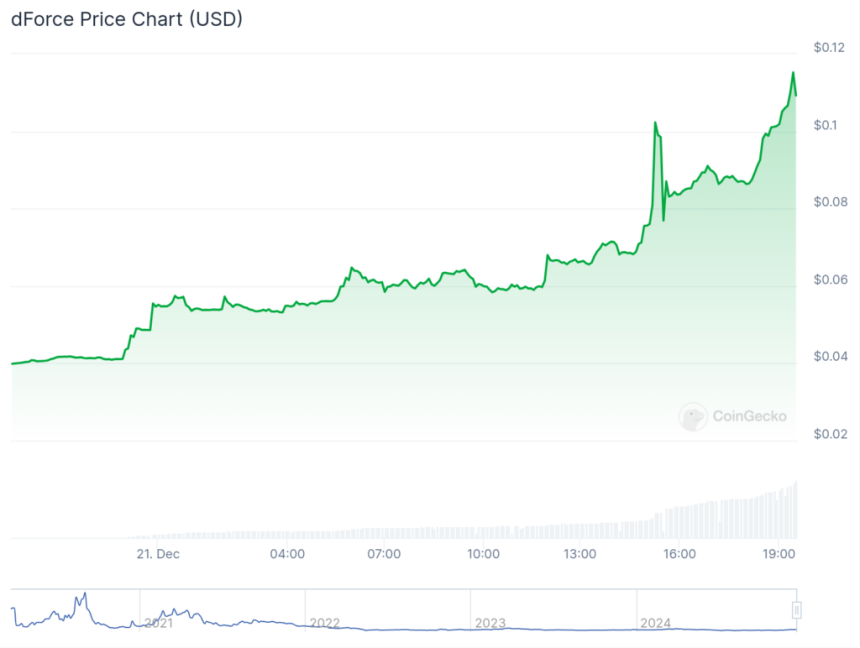Click the 19:00 time axis label
This screenshot has height=648, width=860.
tap(777, 553)
